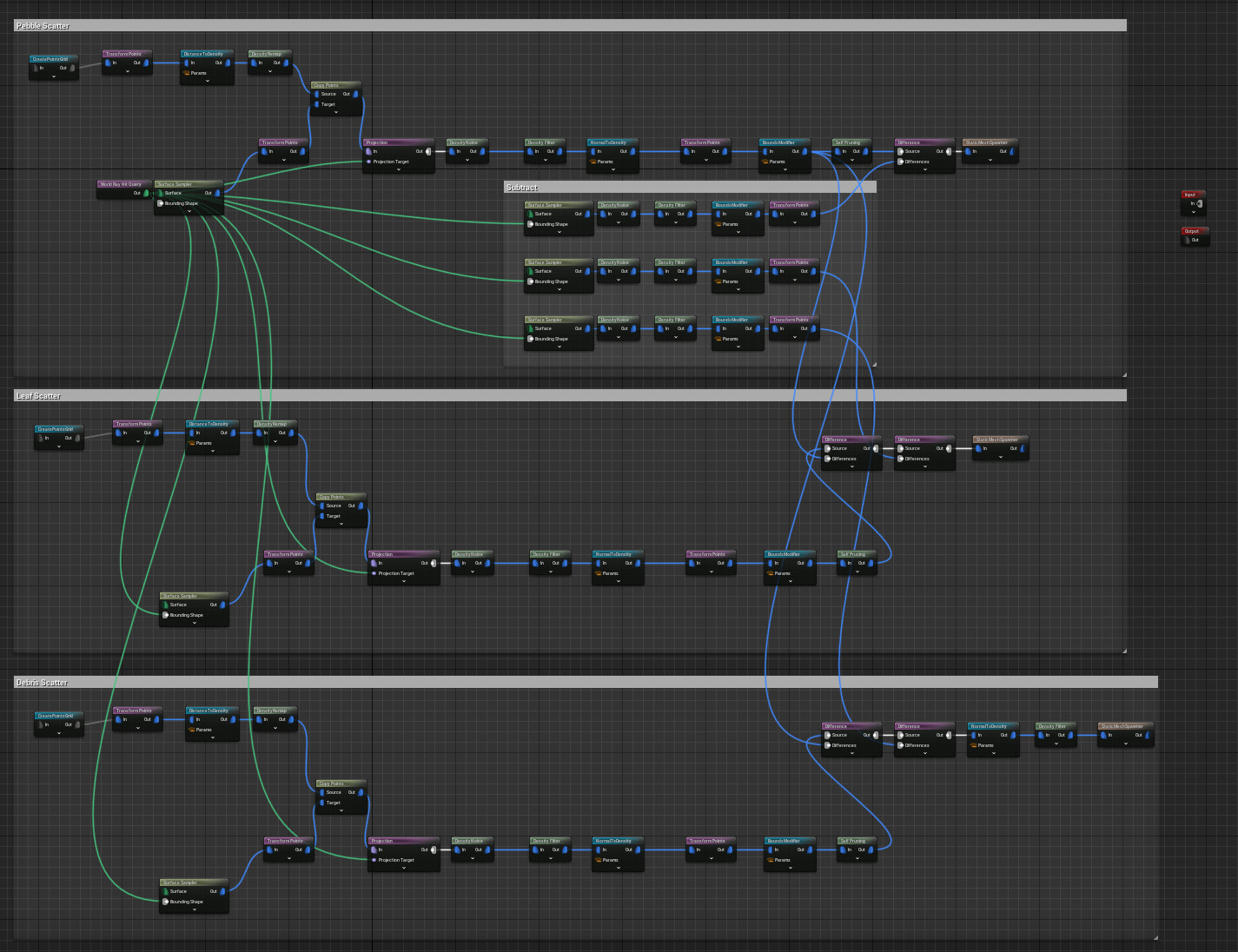The width and height of the screenshot is (1238, 952).
Task: Click Target pin of Copy Points in Debris Scatter
Action: [322, 803]
